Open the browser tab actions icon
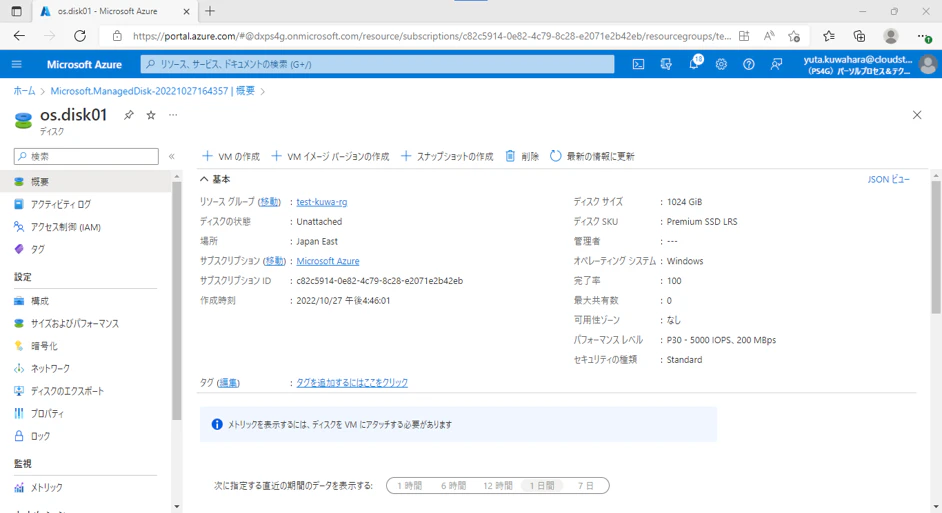This screenshot has width=942, height=513. pyautogui.click(x=16, y=11)
